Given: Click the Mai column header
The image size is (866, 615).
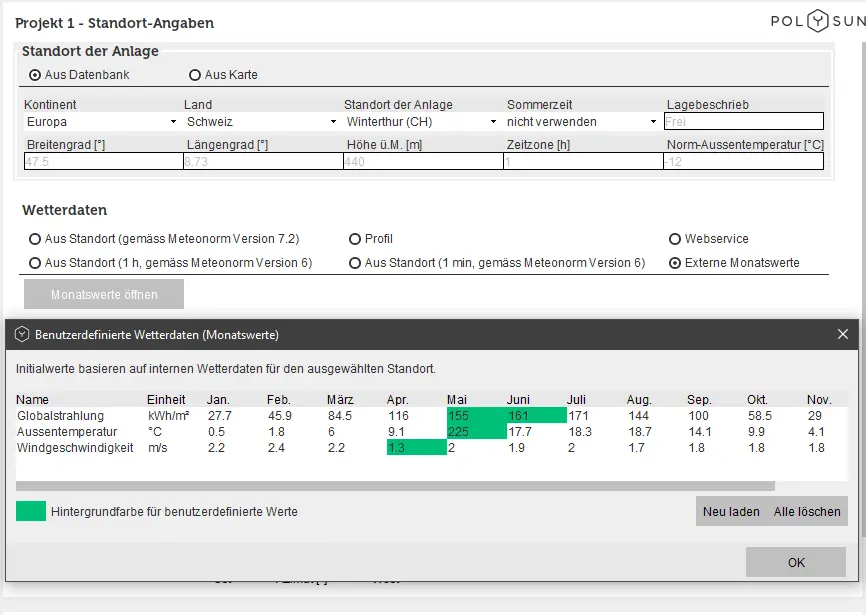Looking at the screenshot, I should point(457,400).
